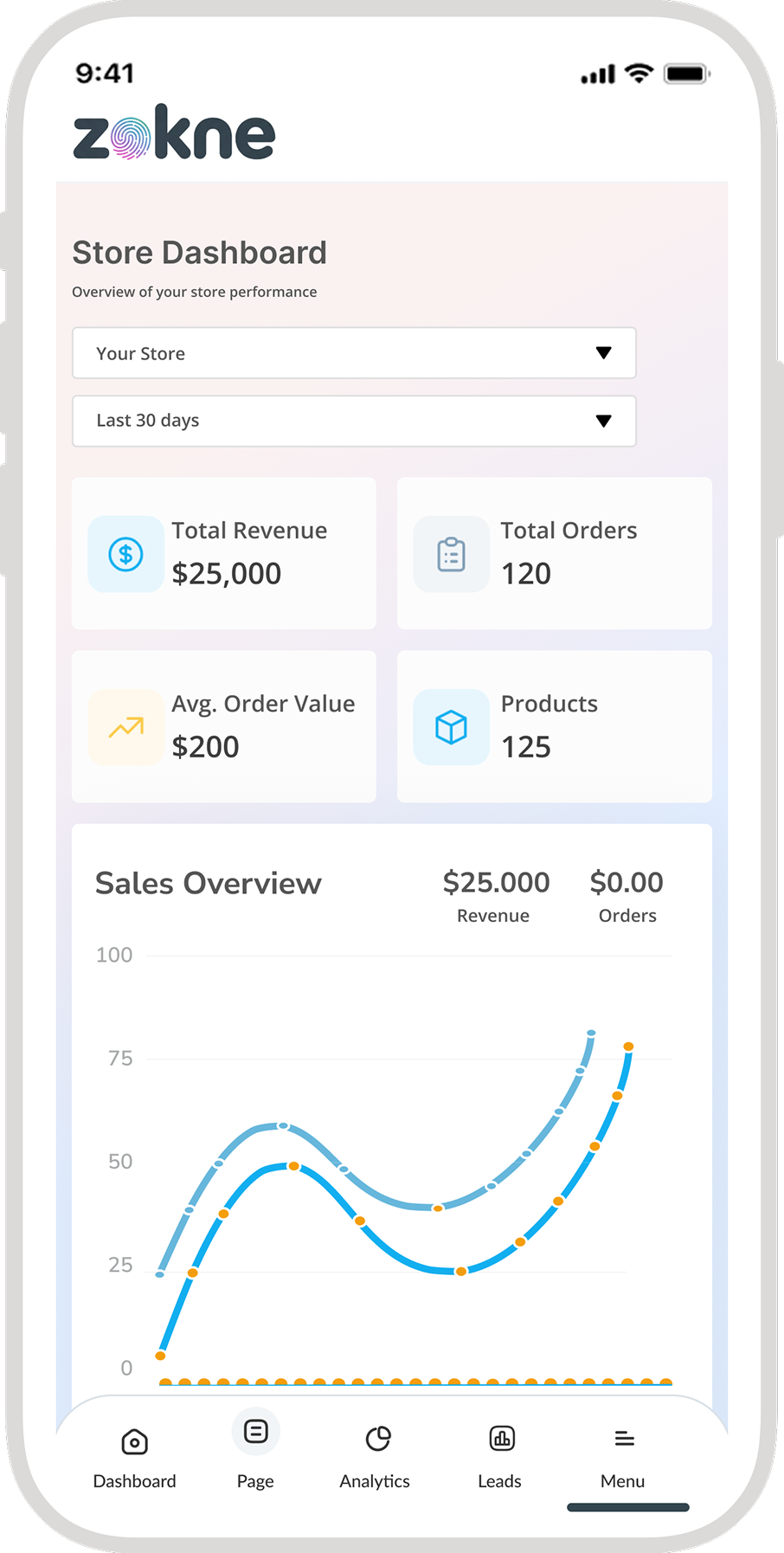Select the $200 average order value
This screenshot has width=784, height=1553.
point(205,747)
